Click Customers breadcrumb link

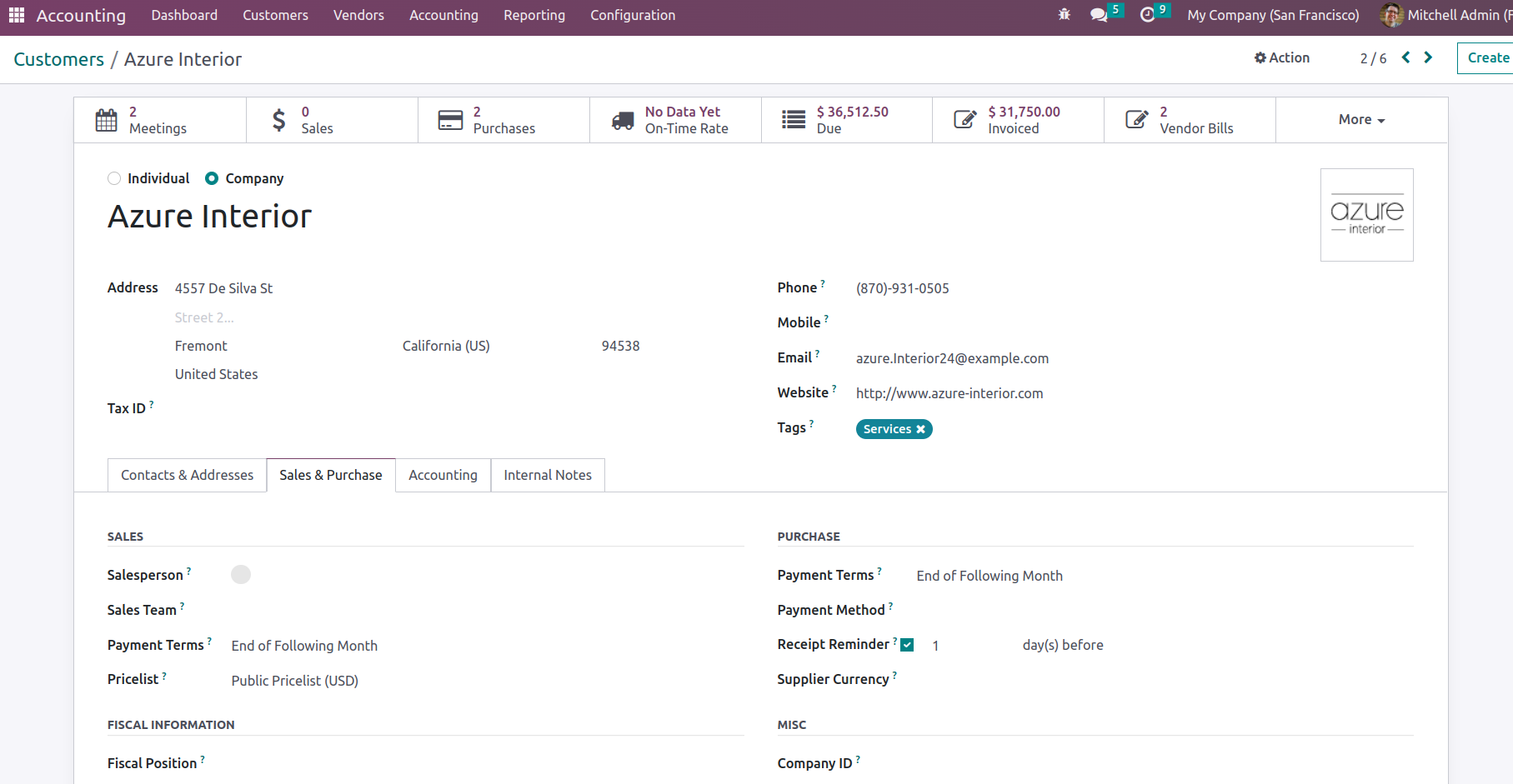click(58, 59)
